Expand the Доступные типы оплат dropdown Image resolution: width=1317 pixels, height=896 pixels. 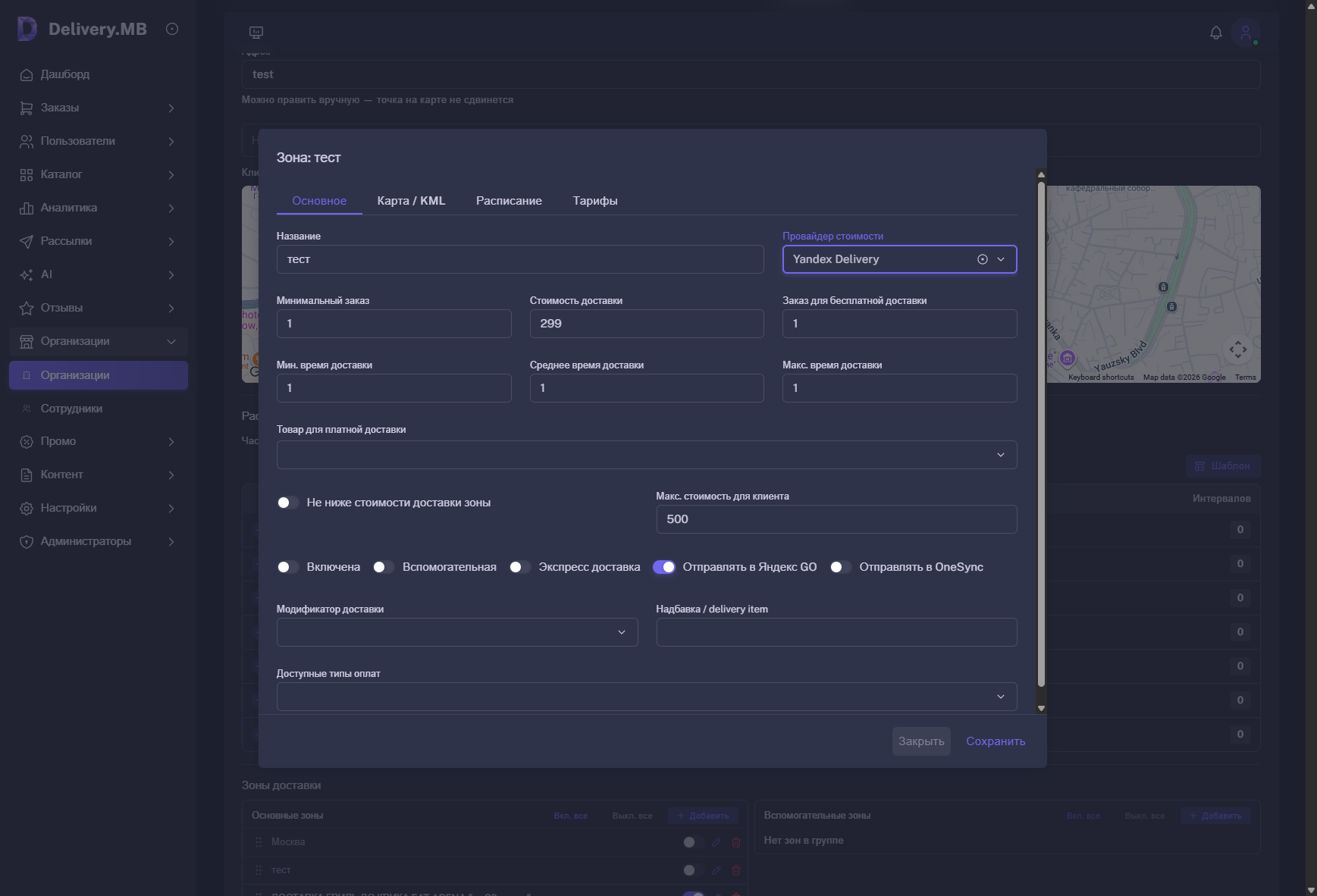point(647,697)
